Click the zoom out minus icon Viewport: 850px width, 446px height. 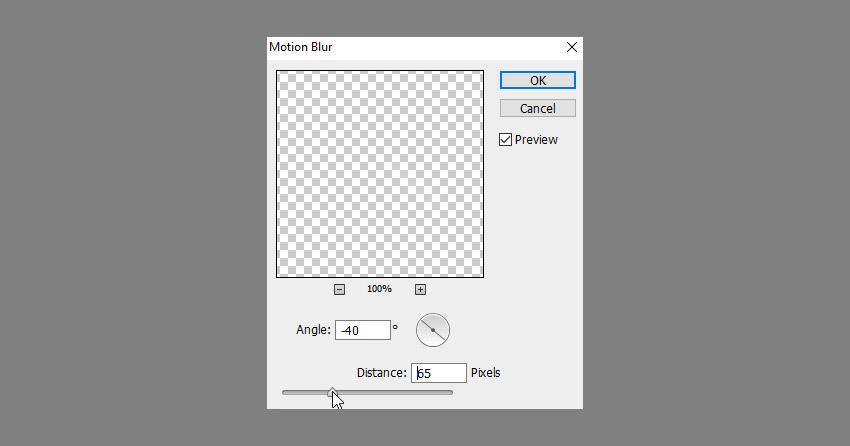[x=339, y=289]
